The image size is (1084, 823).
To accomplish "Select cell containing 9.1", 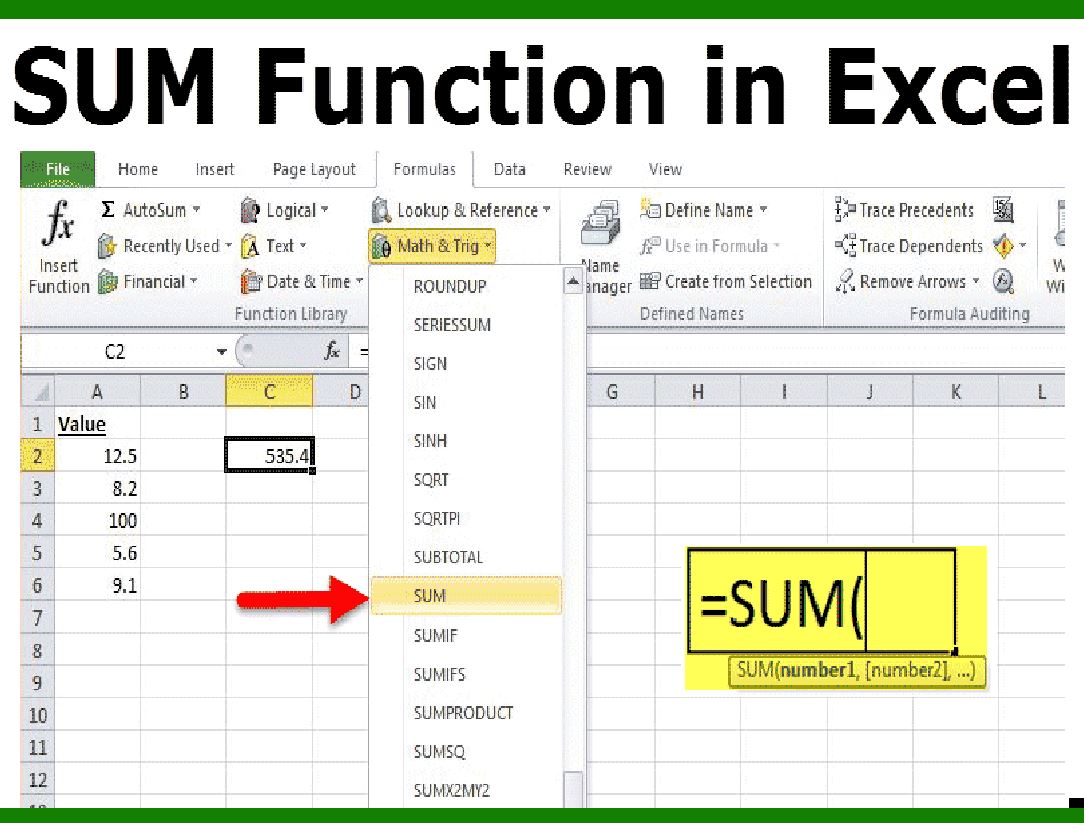I will tap(97, 586).
